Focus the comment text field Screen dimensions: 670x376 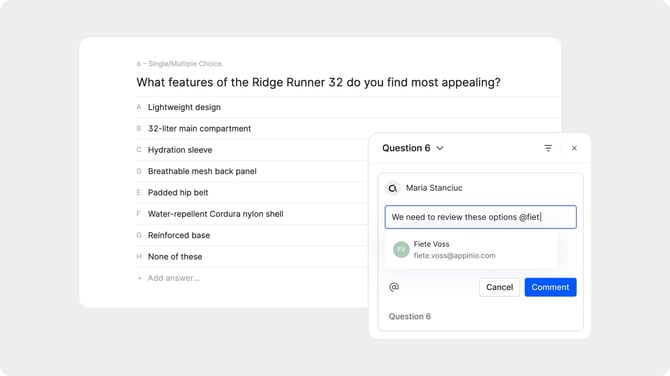point(480,217)
